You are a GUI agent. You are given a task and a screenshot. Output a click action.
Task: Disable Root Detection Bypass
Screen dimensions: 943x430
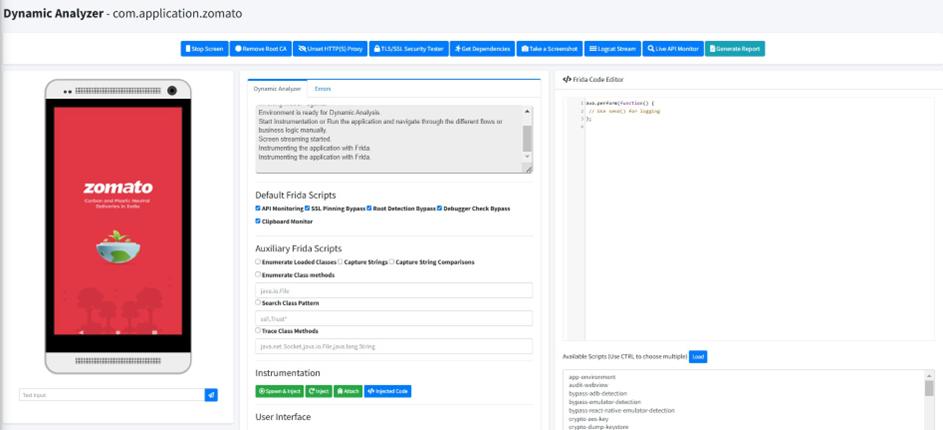coord(369,208)
